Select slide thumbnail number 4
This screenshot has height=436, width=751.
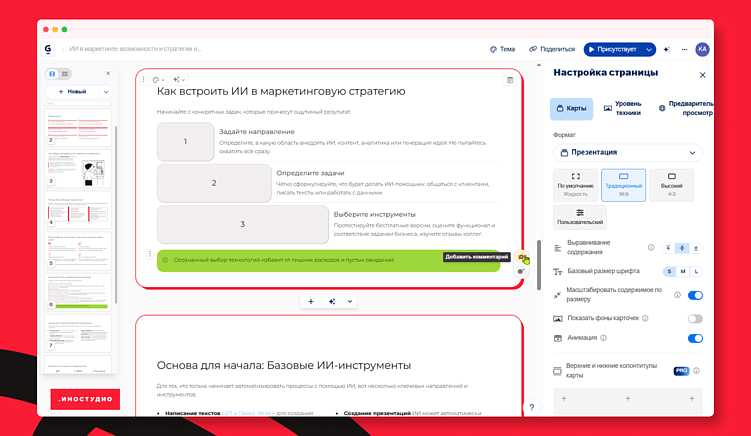coord(78,209)
